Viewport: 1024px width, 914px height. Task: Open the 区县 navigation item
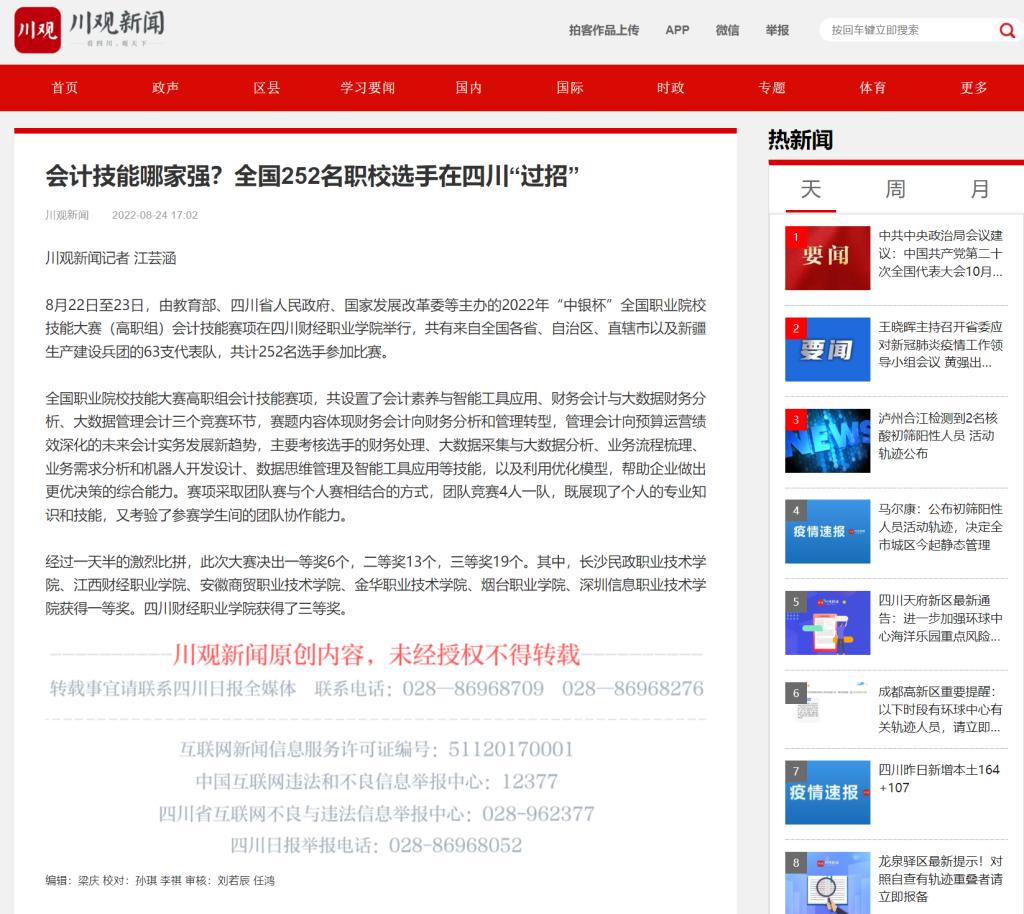click(x=267, y=88)
